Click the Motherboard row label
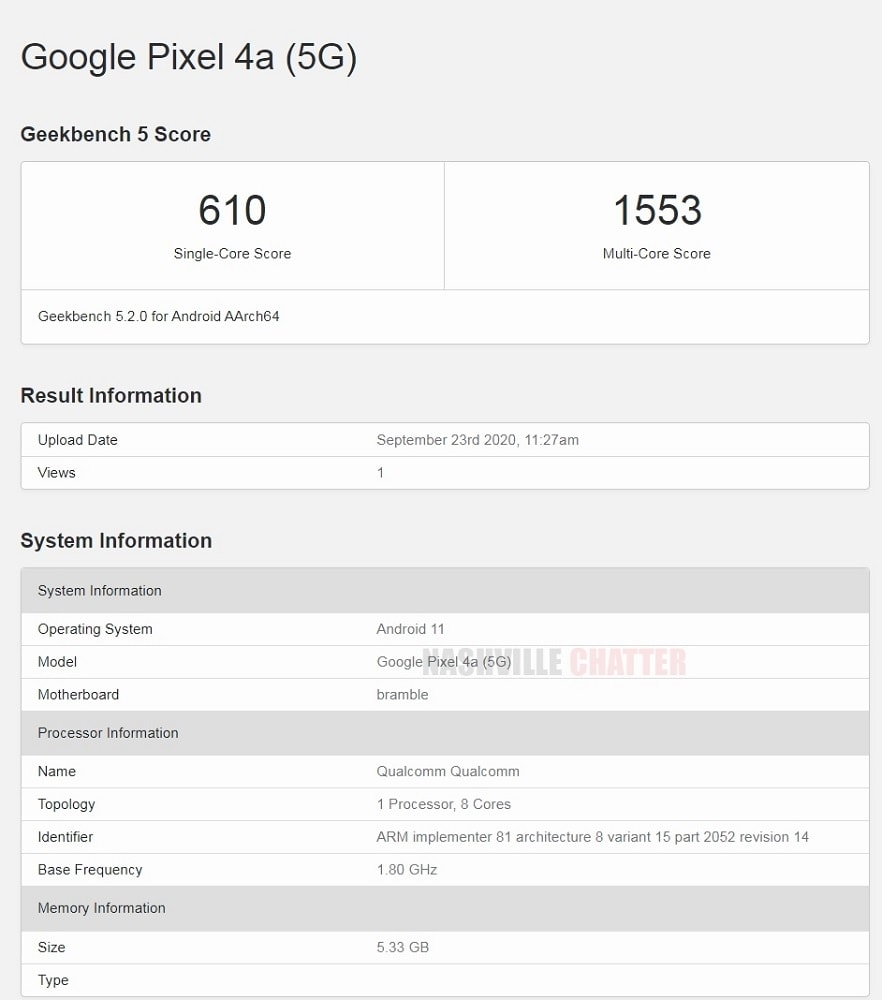Image resolution: width=882 pixels, height=1000 pixels. 78,695
